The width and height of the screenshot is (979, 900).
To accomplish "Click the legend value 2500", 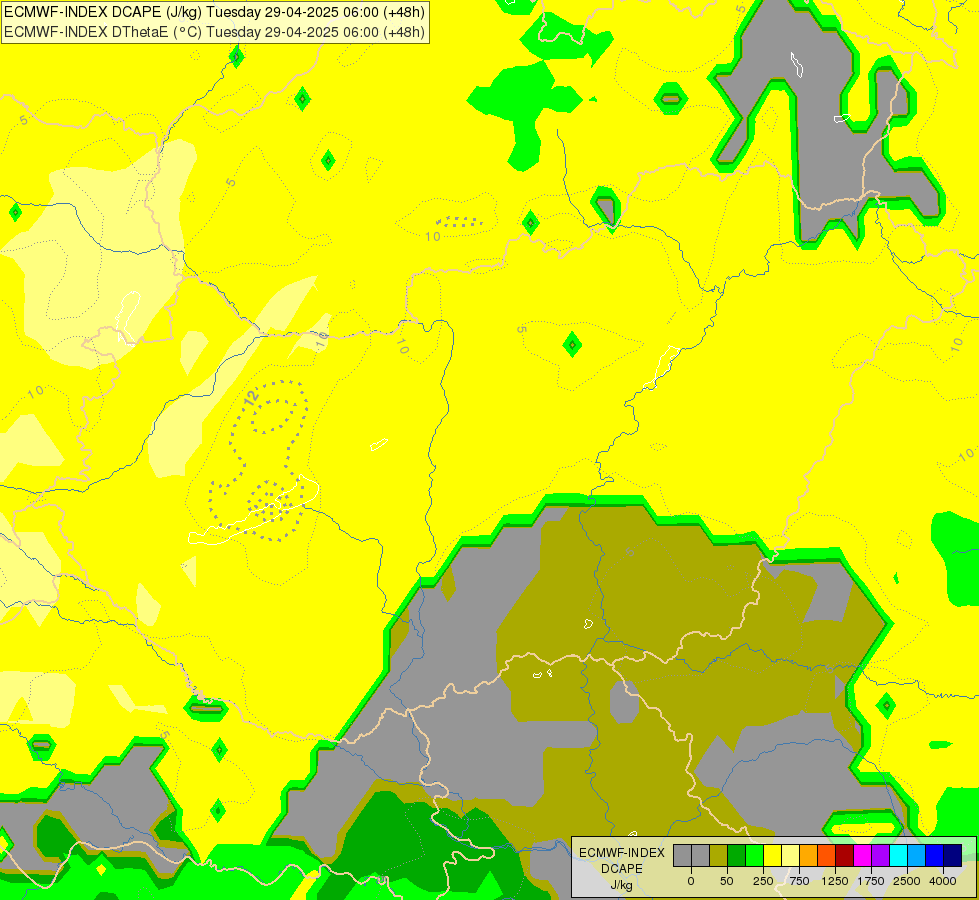I will (907, 881).
